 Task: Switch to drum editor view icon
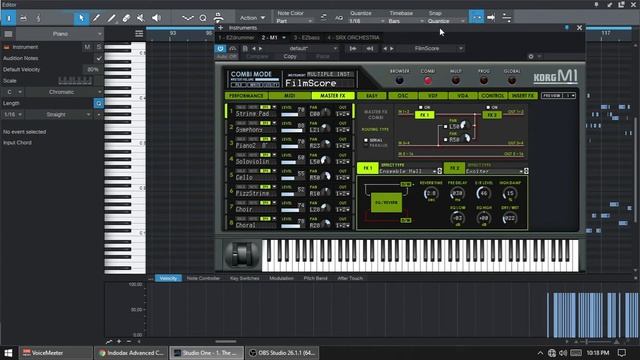[x=23, y=18]
